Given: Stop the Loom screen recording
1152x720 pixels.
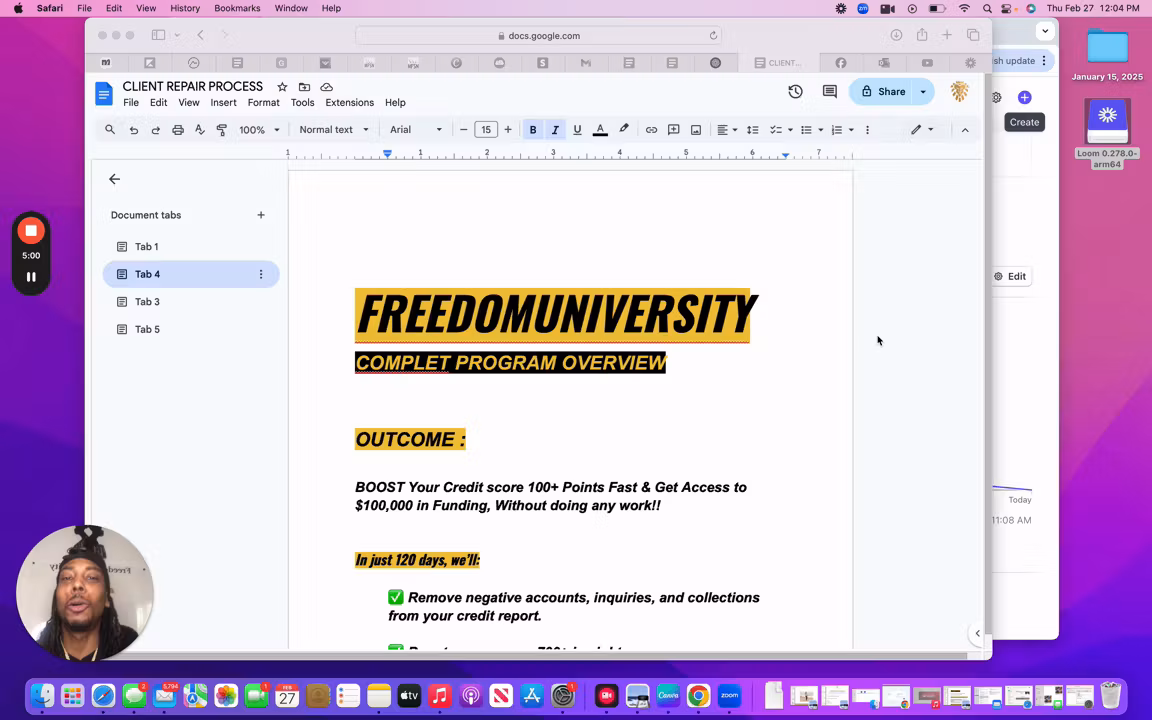Looking at the screenshot, I should tap(31, 231).
